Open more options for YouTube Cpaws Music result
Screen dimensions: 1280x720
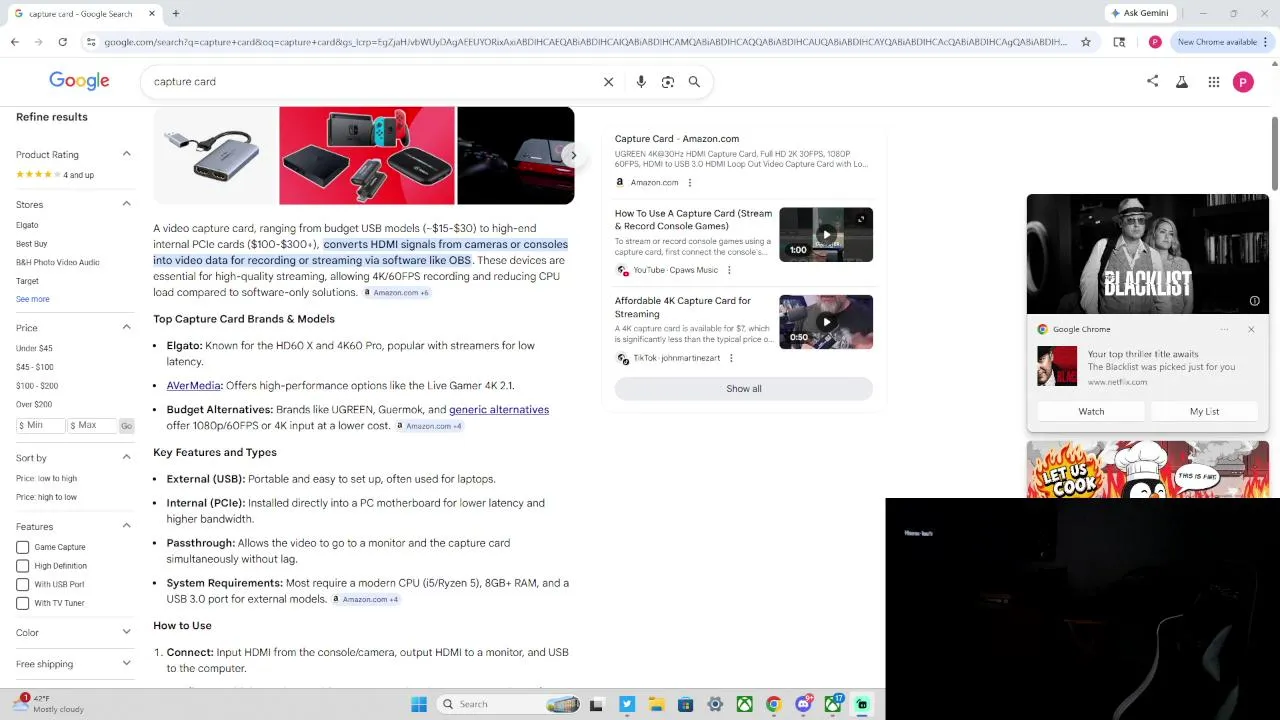coord(729,270)
